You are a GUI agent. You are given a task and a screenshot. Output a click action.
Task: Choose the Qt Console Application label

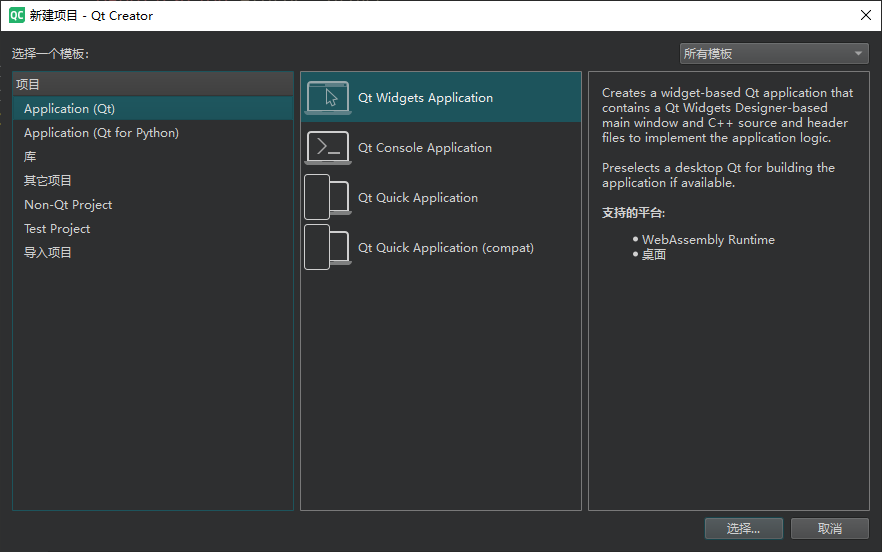pos(425,148)
